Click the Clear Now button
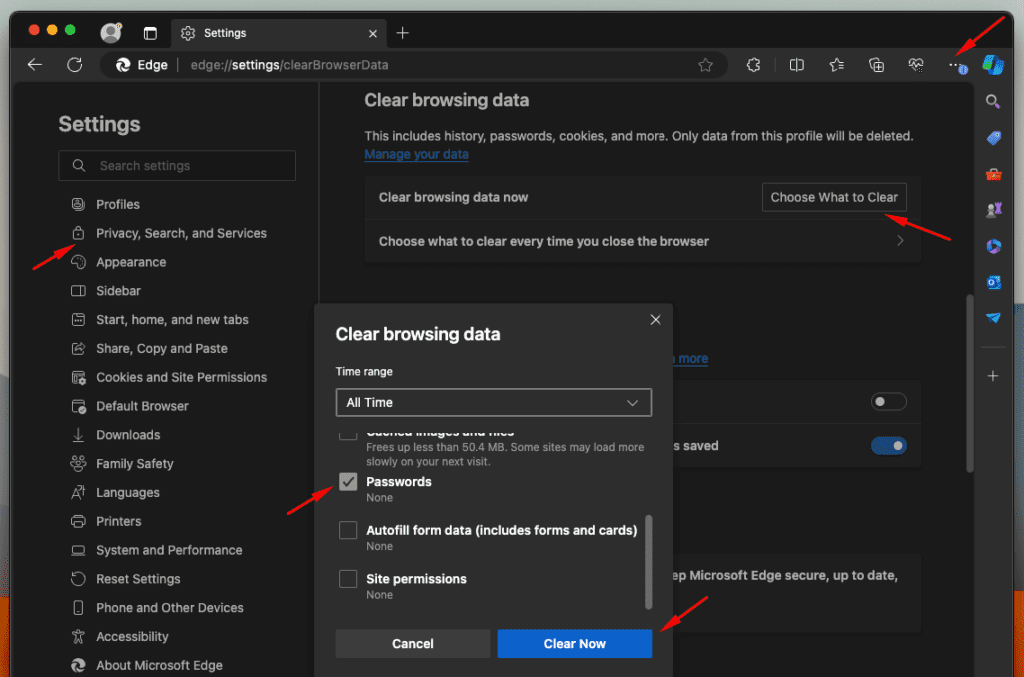The height and width of the screenshot is (677, 1024). pyautogui.click(x=574, y=644)
